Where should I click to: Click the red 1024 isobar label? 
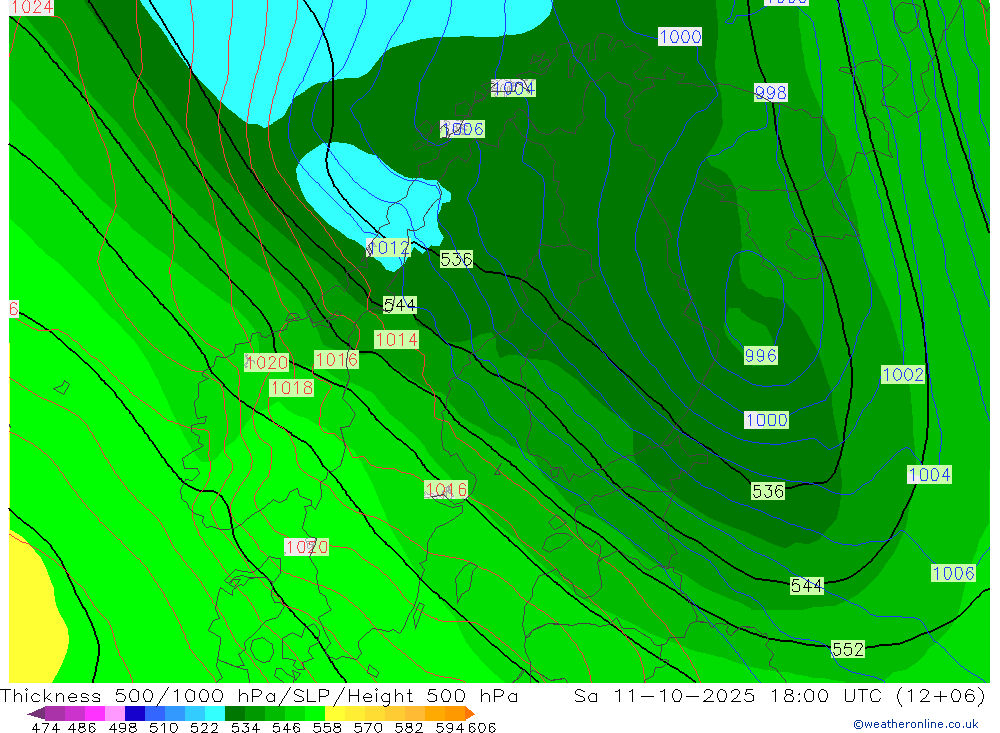tap(31, 7)
